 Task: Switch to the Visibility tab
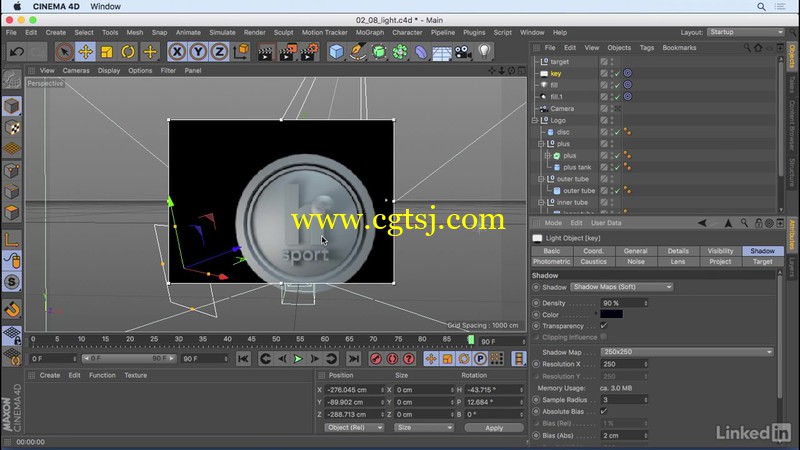(x=720, y=251)
